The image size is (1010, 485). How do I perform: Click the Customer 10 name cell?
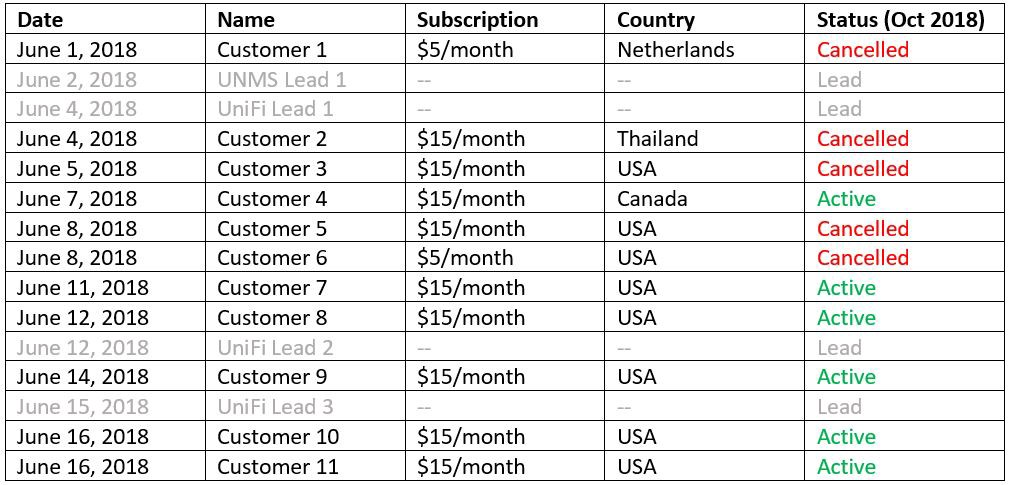tap(278, 437)
